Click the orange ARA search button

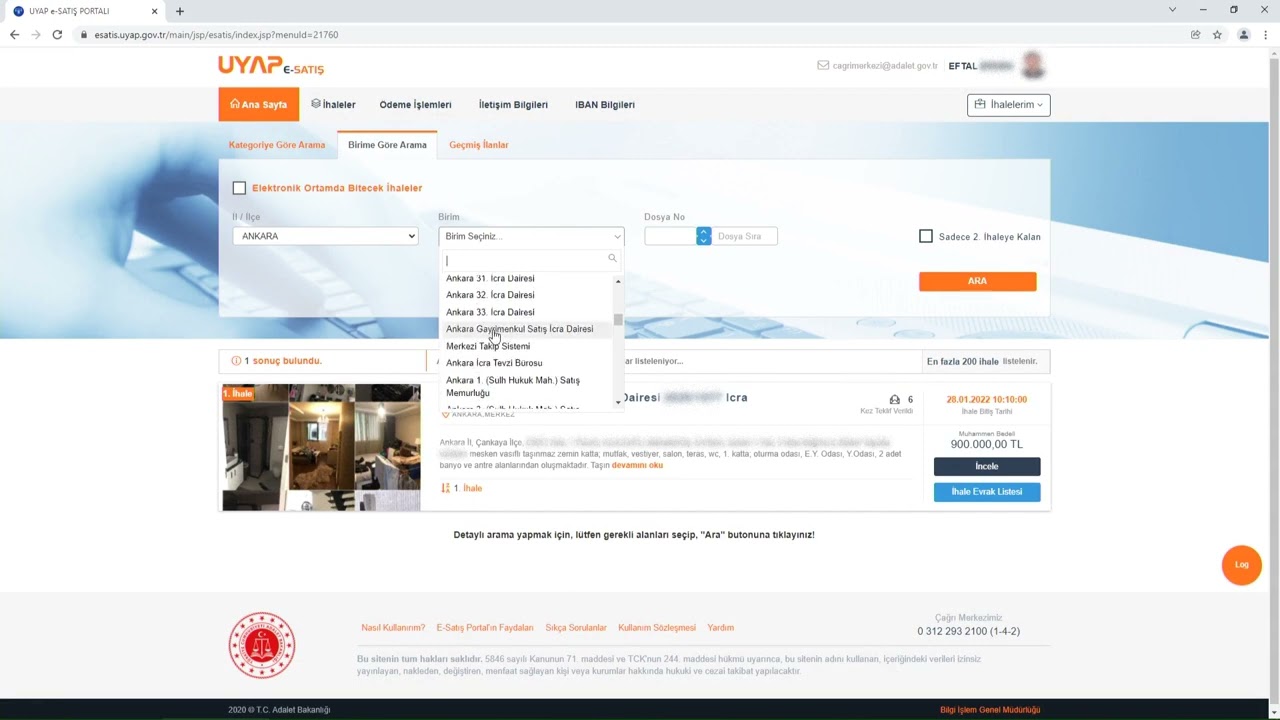coord(977,281)
